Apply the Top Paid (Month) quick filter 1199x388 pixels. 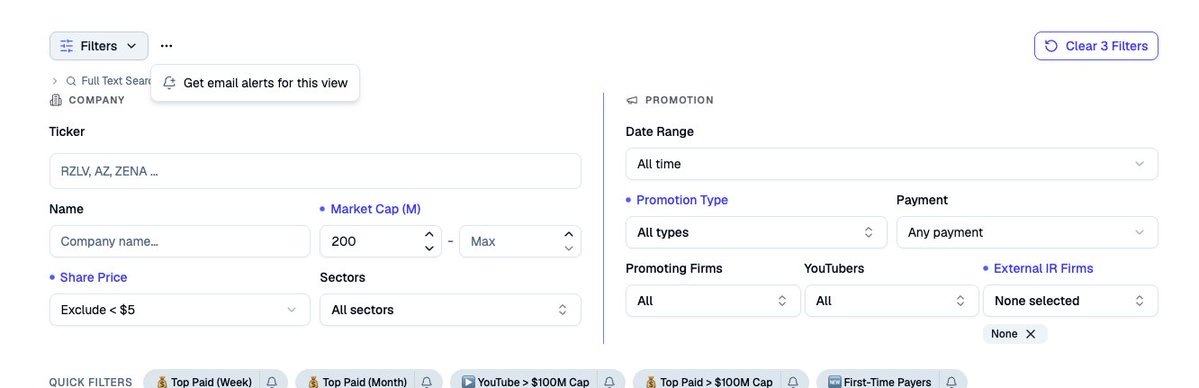point(356,382)
